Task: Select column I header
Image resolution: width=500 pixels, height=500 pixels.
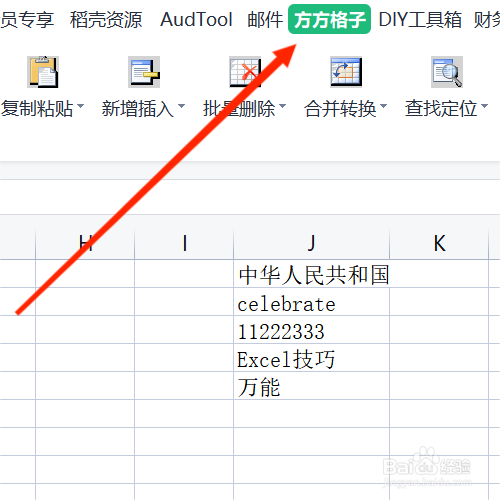Action: 184,243
